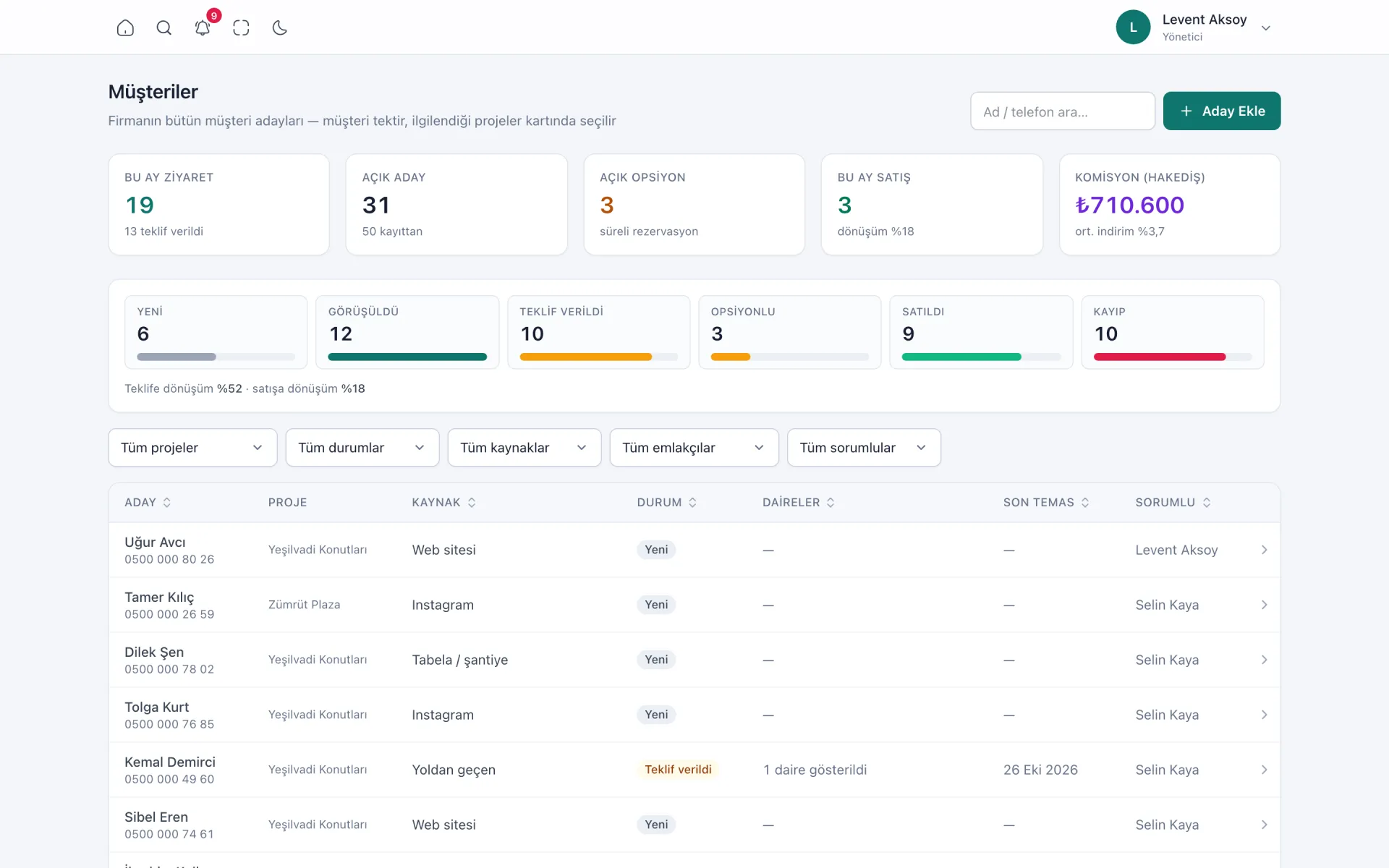
Task: Open the Bu Ay Ziyaret card
Action: (218, 204)
